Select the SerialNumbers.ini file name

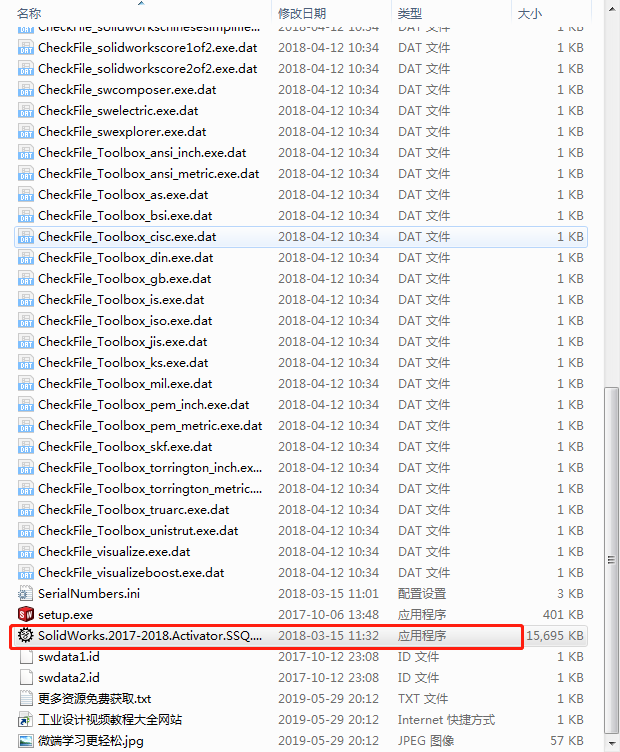point(89,594)
